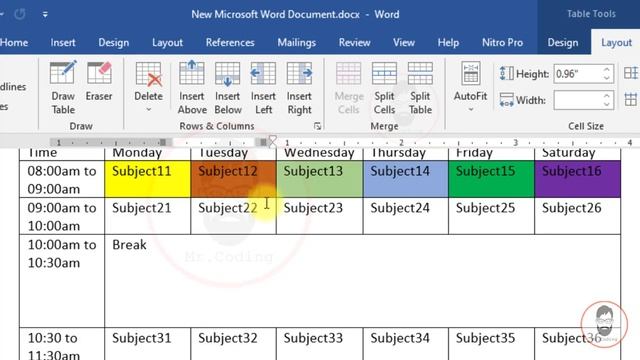Screen dimensions: 640x360
Task: Click the ruler indent marker
Action: coord(273,142)
